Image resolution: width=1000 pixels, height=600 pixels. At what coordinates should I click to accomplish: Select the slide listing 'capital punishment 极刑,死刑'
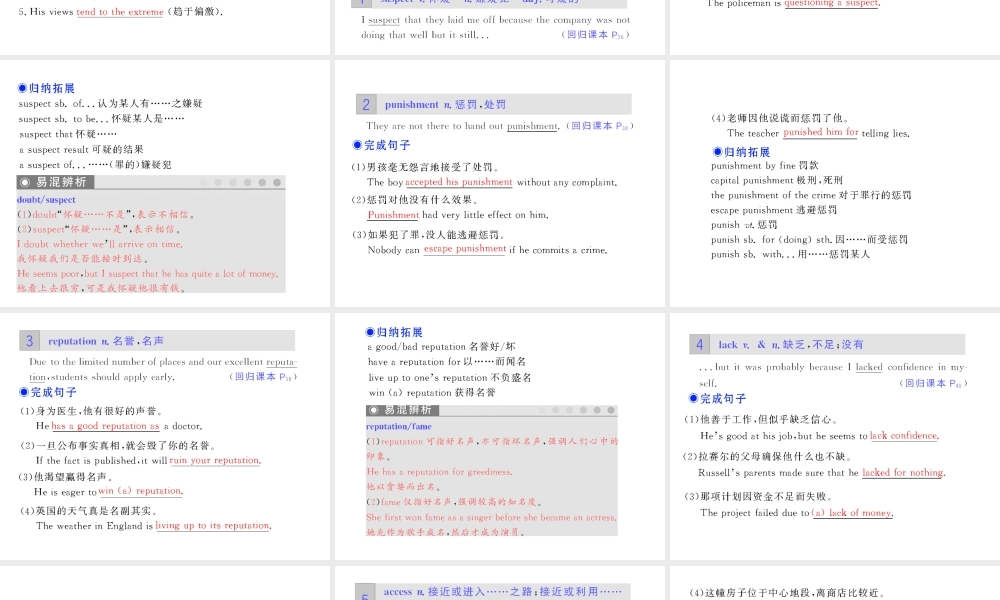click(835, 184)
